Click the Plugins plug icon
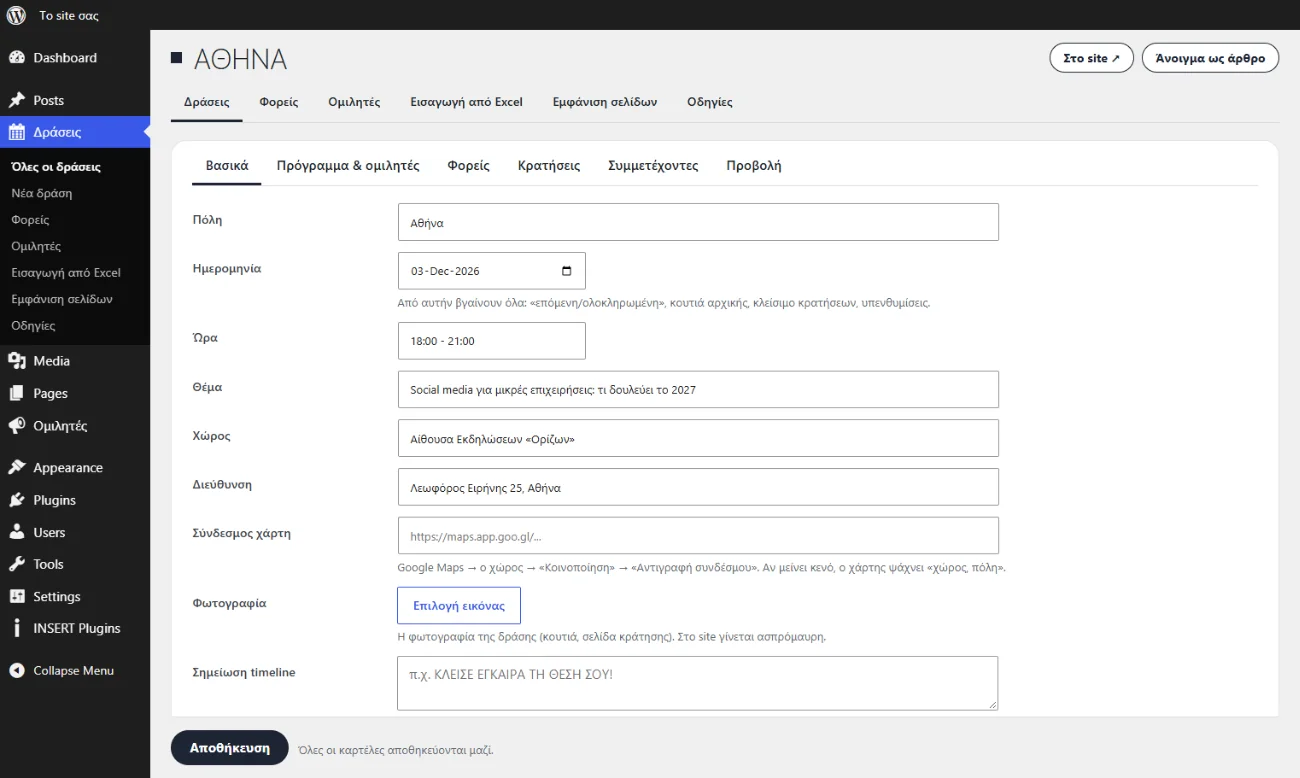1300x778 pixels. (16, 500)
